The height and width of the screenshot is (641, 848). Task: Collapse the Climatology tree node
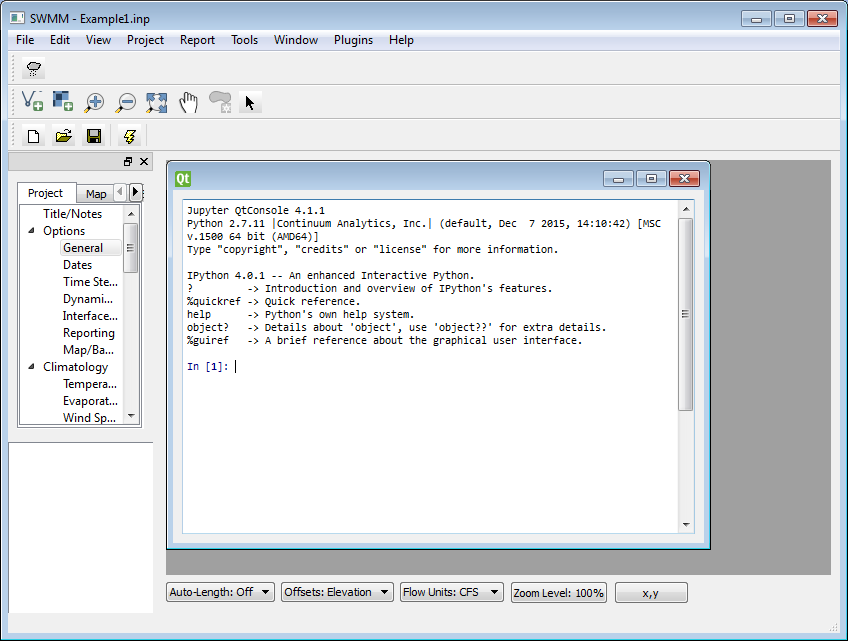[31, 366]
